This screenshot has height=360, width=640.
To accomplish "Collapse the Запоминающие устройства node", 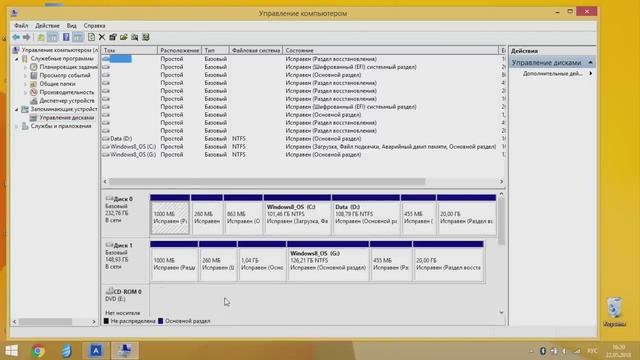I will (x=17, y=109).
